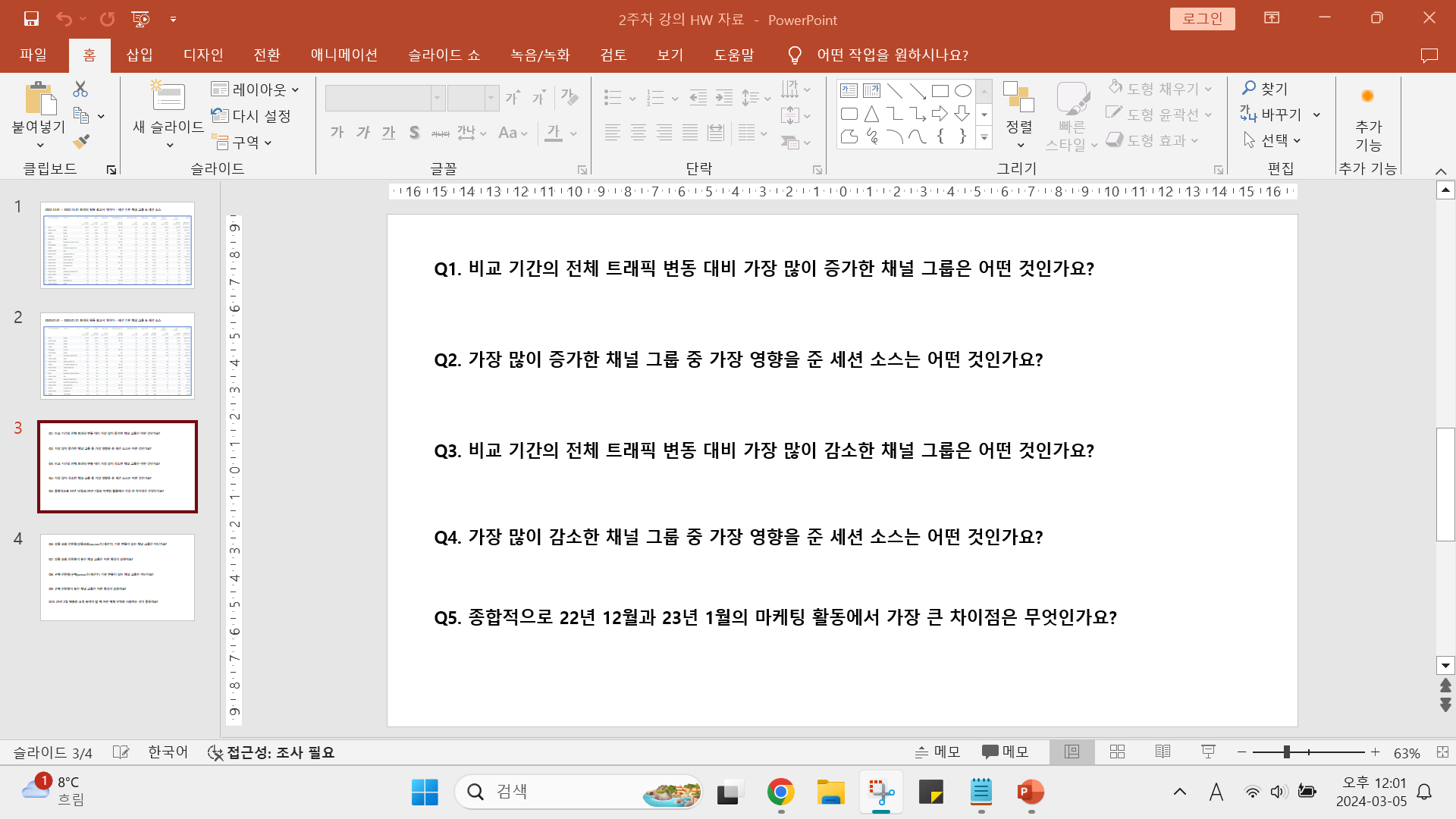Open the Slide Show (슬라이드 쇼) tab
This screenshot has height=819, width=1456.
444,55
